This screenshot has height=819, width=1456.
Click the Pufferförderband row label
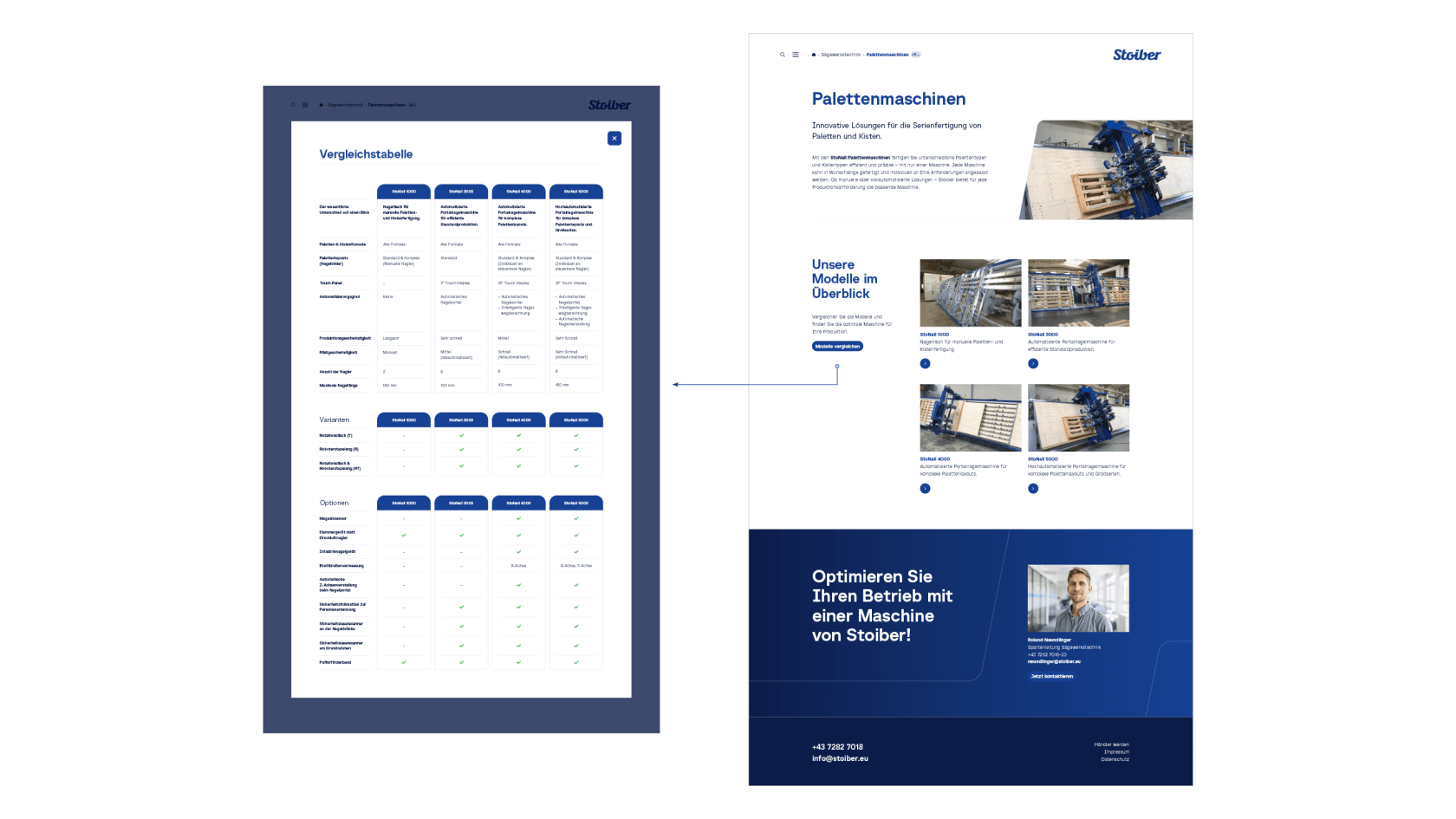[335, 662]
